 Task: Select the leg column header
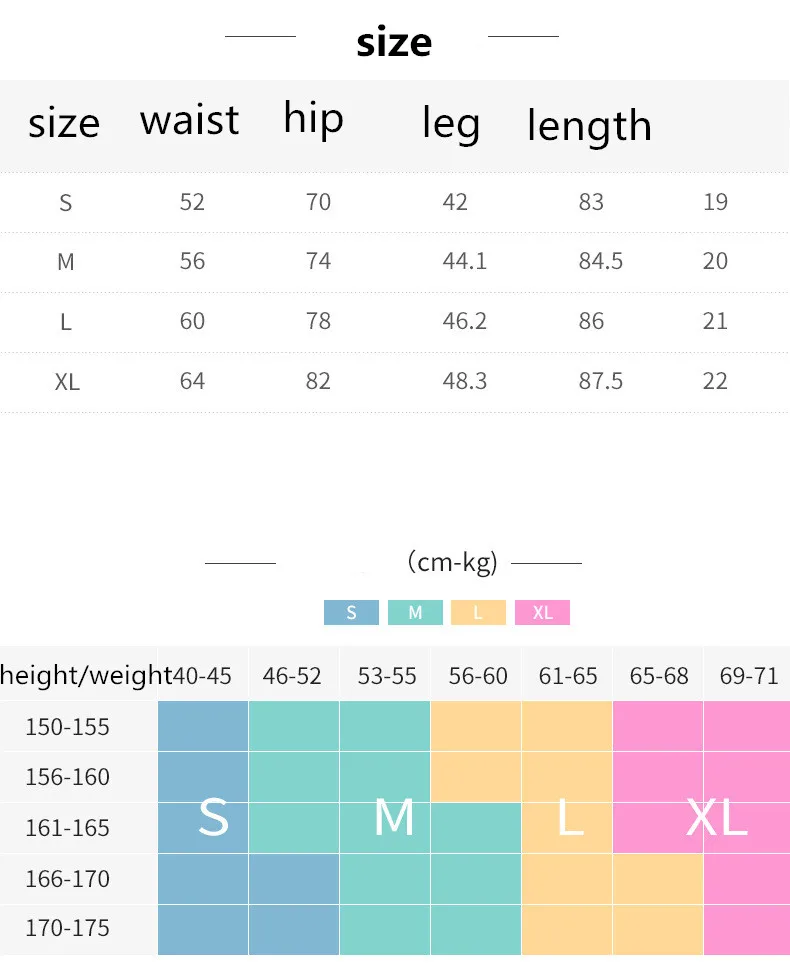(451, 124)
